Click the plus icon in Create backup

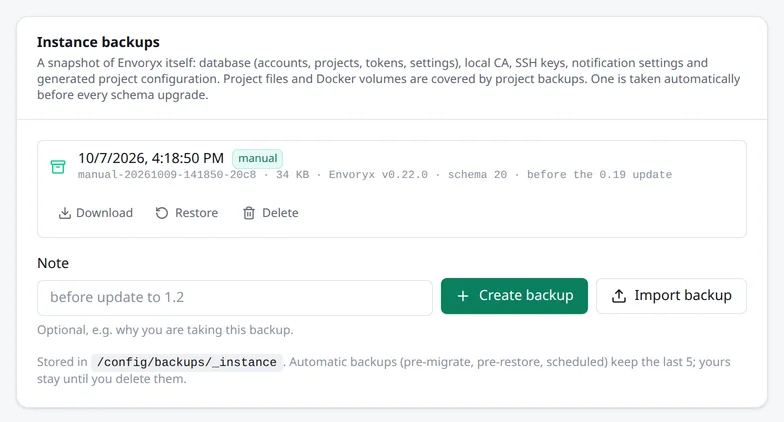click(463, 296)
